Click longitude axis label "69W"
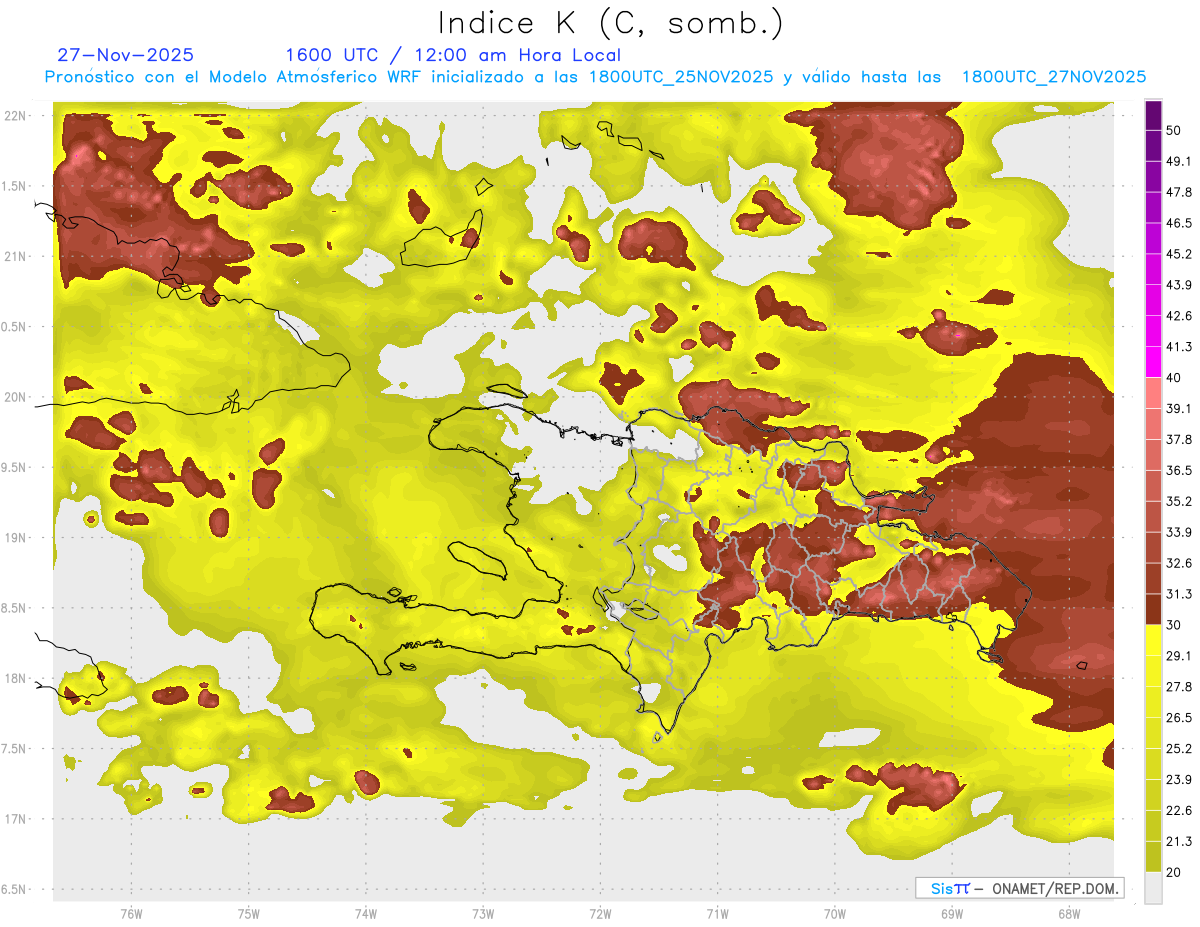This screenshot has width=1200, height=927. tap(952, 913)
